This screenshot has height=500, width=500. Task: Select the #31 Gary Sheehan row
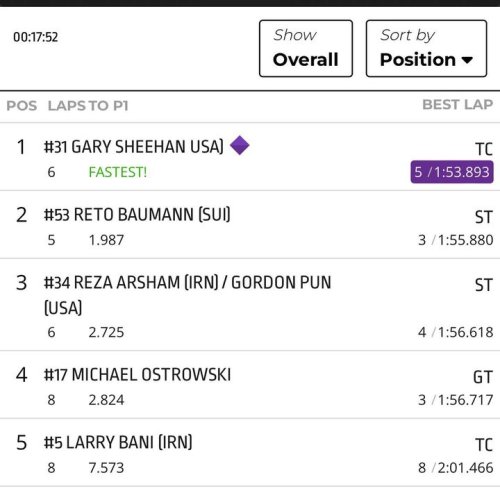(250, 157)
